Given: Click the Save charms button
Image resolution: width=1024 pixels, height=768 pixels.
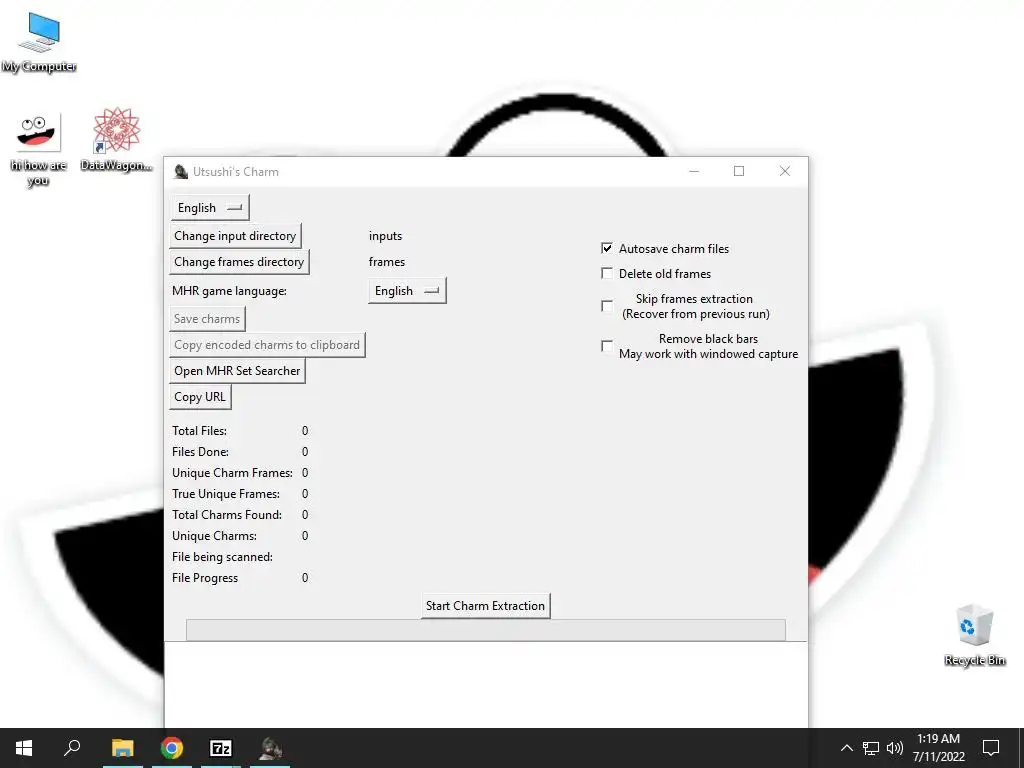Looking at the screenshot, I should tap(207, 319).
